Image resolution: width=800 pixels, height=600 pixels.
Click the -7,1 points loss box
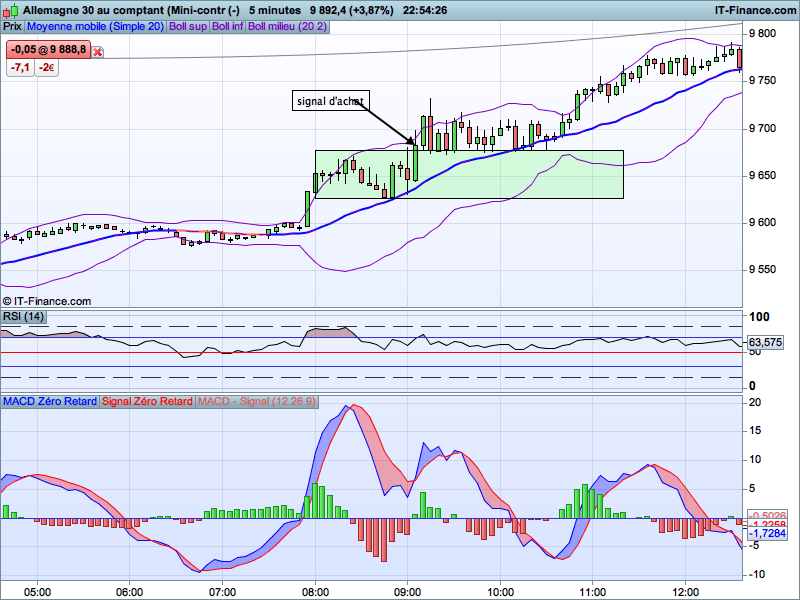[20, 67]
